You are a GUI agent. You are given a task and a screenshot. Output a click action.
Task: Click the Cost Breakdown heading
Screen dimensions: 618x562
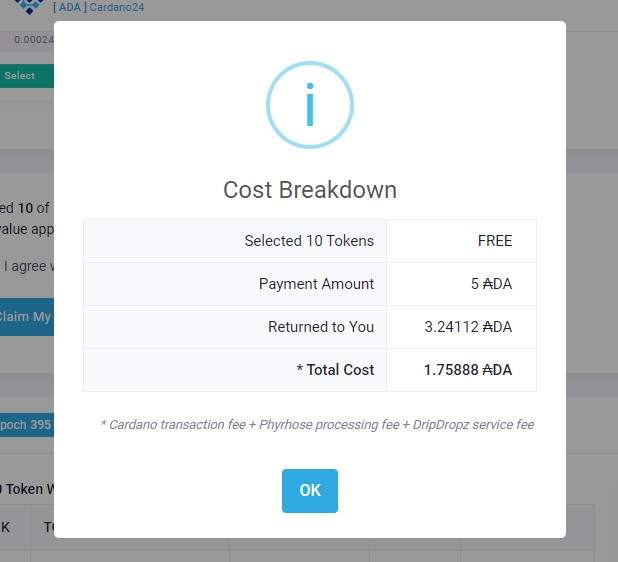(x=309, y=190)
